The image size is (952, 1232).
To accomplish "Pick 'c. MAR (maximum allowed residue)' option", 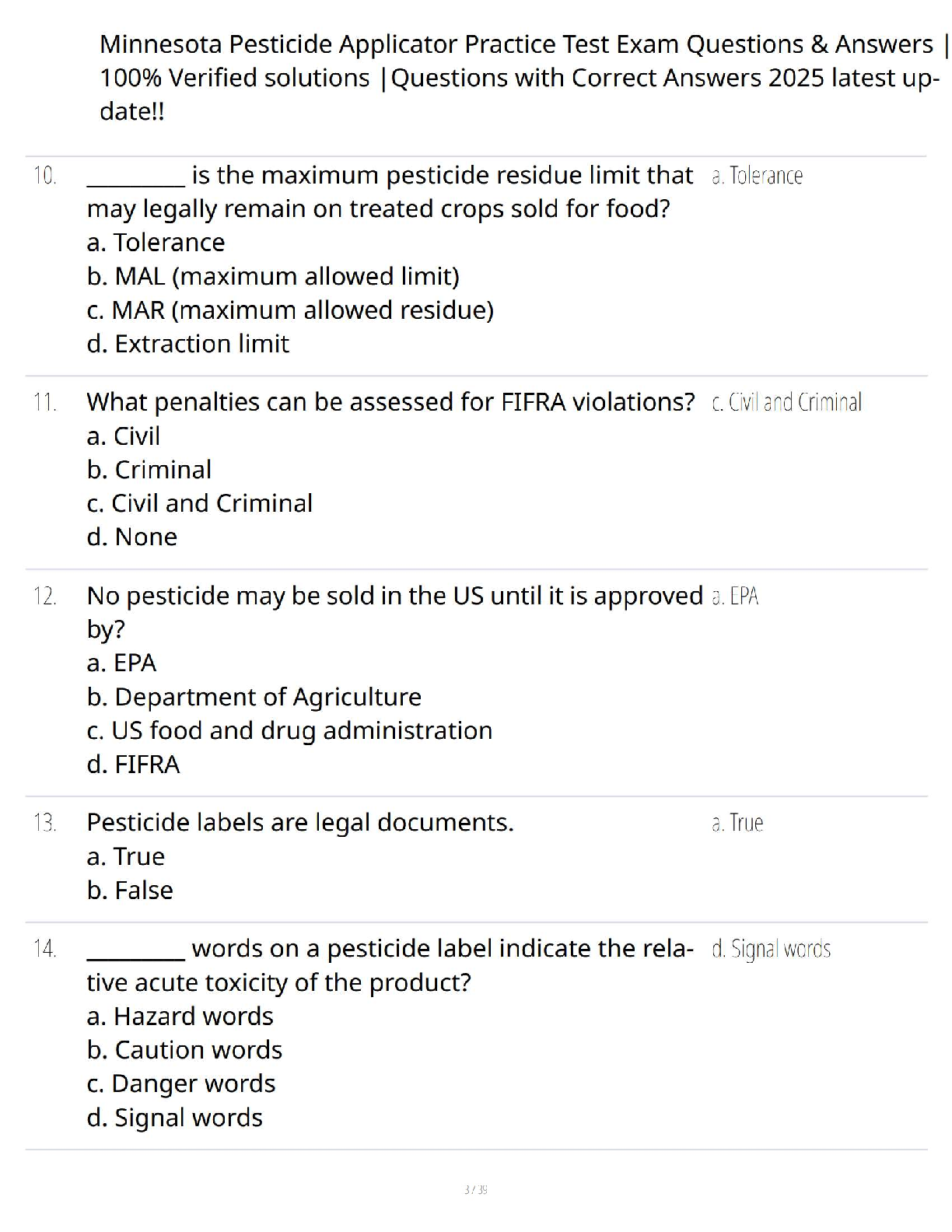I will pos(290,310).
